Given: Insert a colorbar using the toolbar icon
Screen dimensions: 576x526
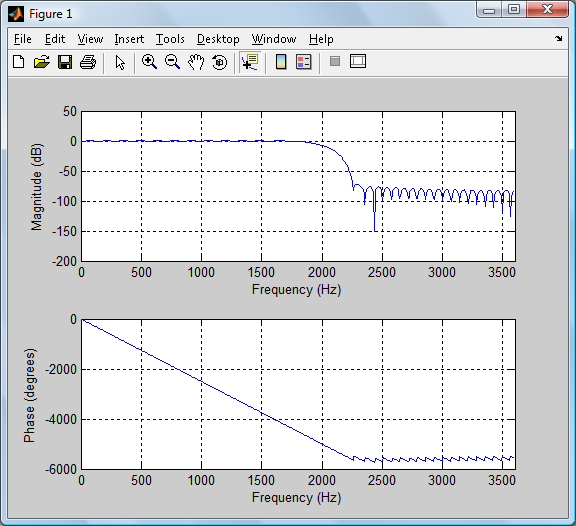Looking at the screenshot, I should pyautogui.click(x=281, y=62).
